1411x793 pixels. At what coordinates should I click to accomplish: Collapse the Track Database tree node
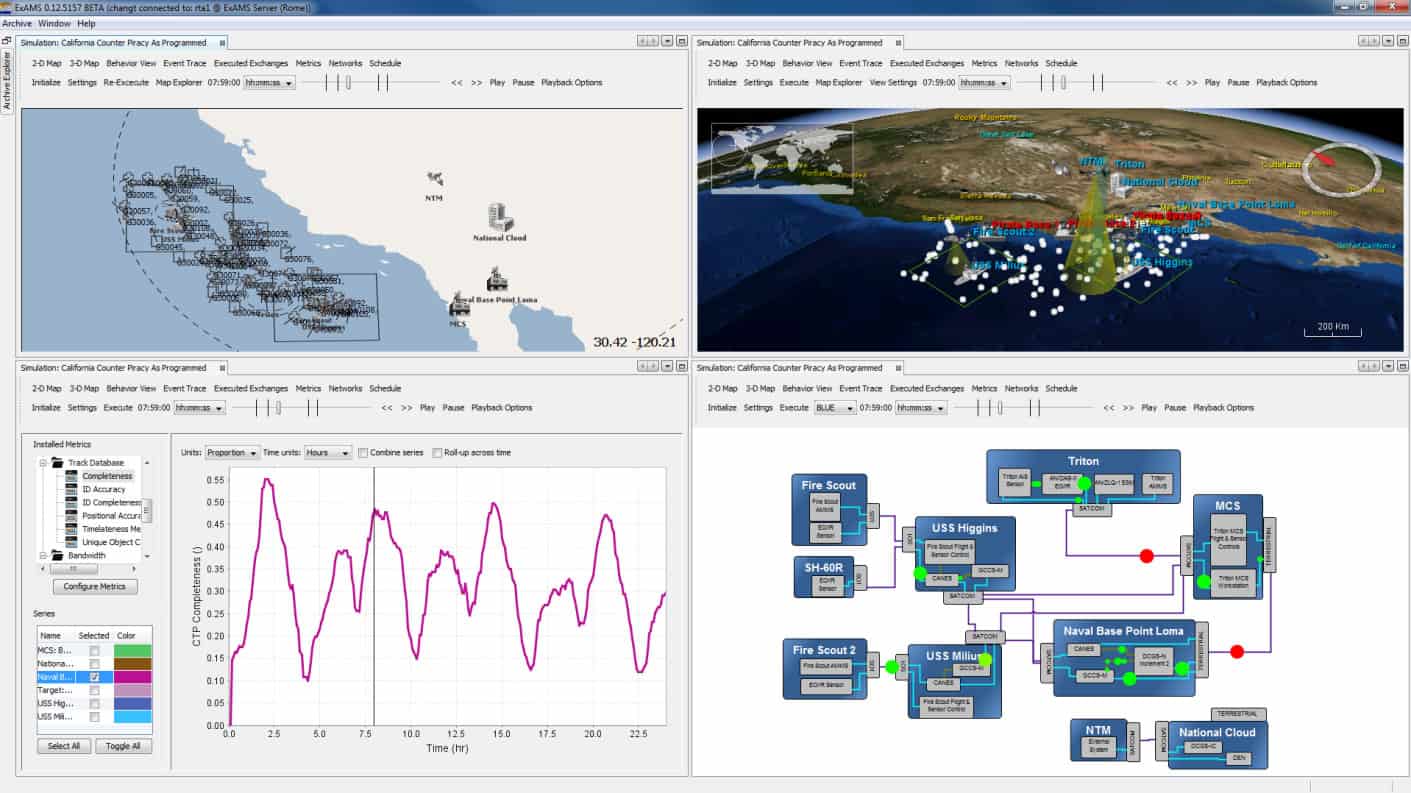(43, 463)
